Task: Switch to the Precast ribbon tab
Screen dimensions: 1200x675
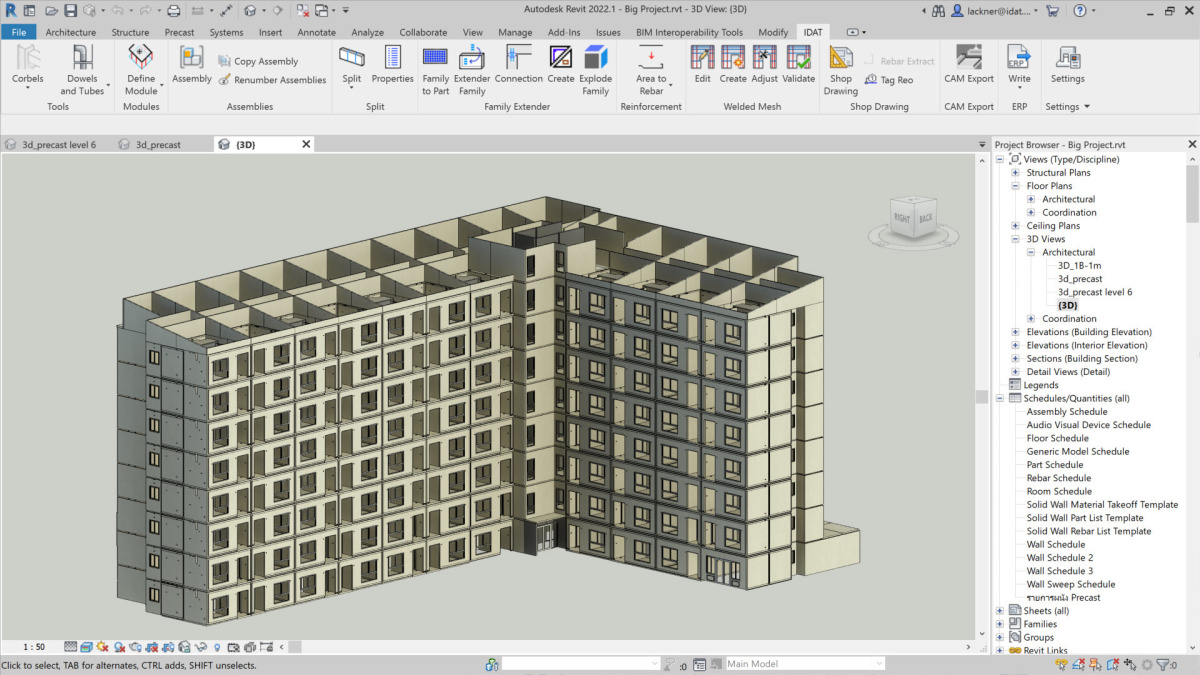Action: [x=179, y=32]
